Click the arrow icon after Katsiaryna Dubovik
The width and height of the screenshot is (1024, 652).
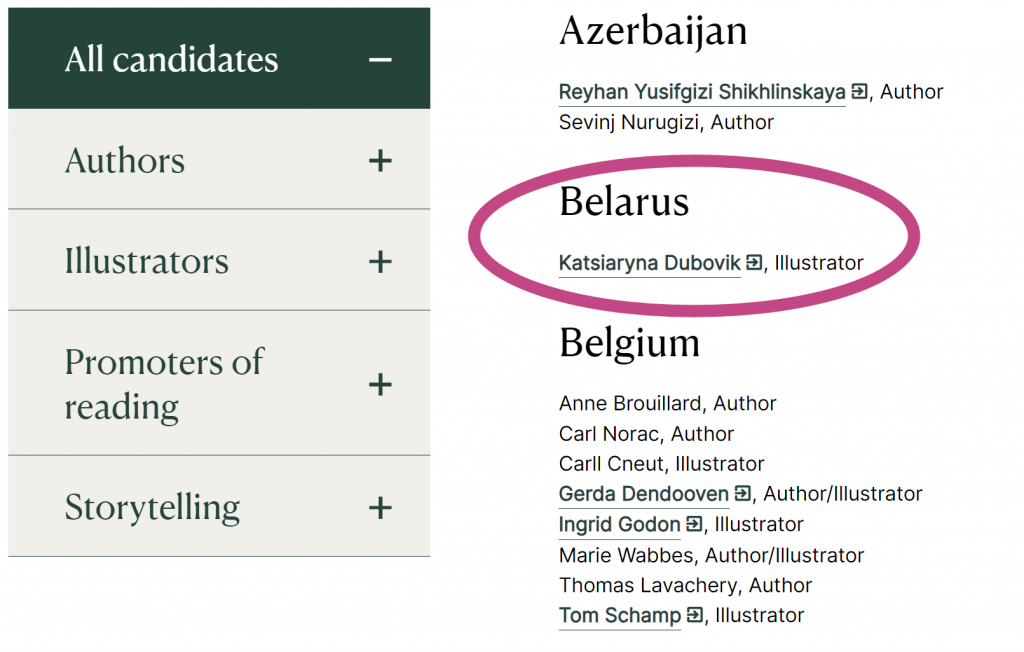754,263
